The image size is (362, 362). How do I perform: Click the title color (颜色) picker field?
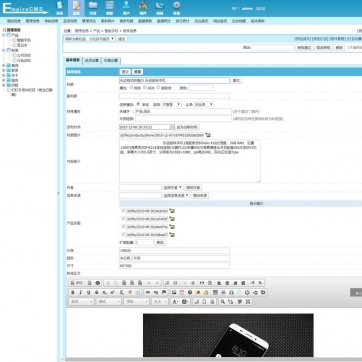(201, 88)
